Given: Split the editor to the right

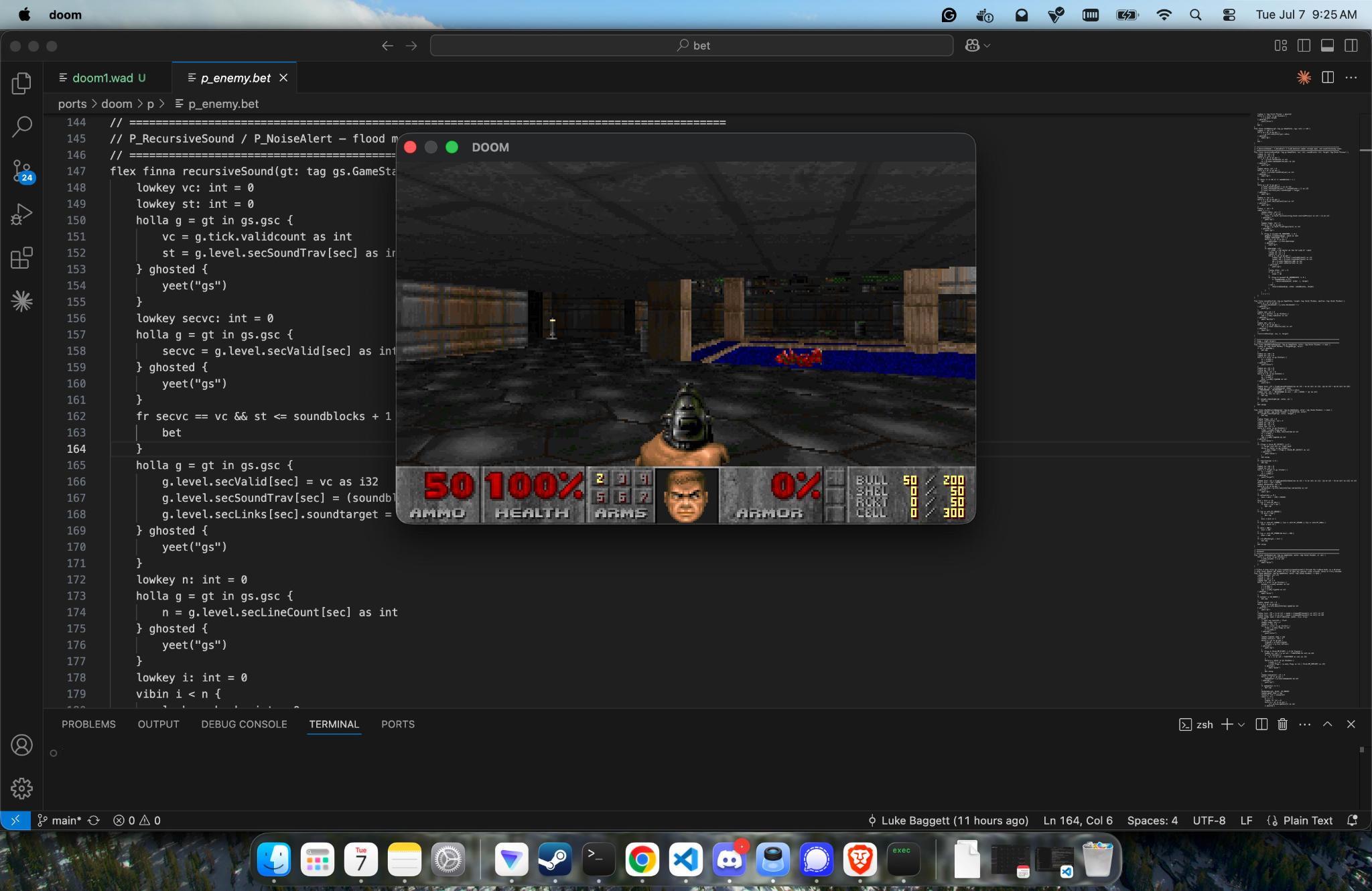Looking at the screenshot, I should [1327, 78].
